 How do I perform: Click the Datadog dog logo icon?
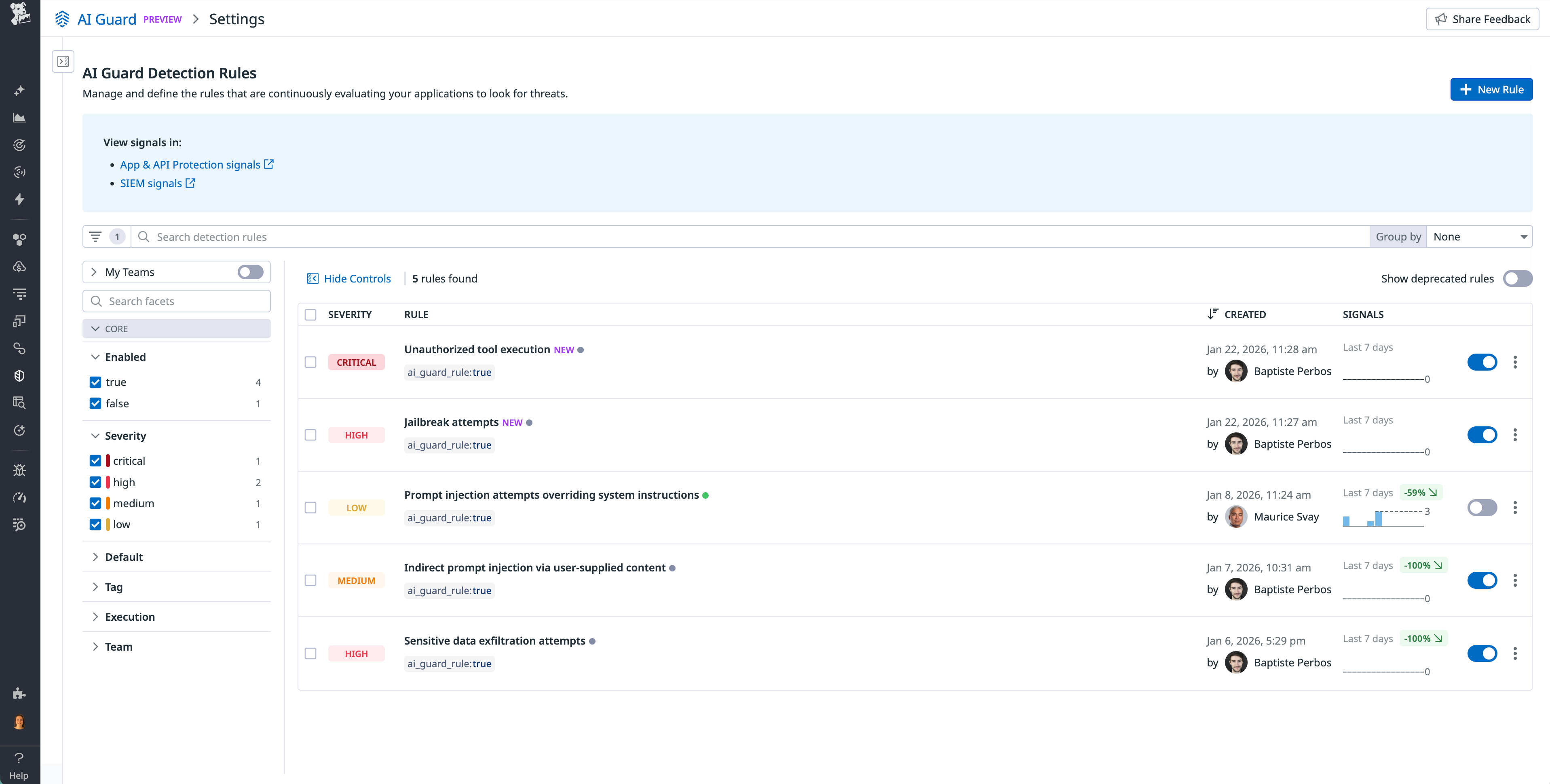click(x=20, y=14)
